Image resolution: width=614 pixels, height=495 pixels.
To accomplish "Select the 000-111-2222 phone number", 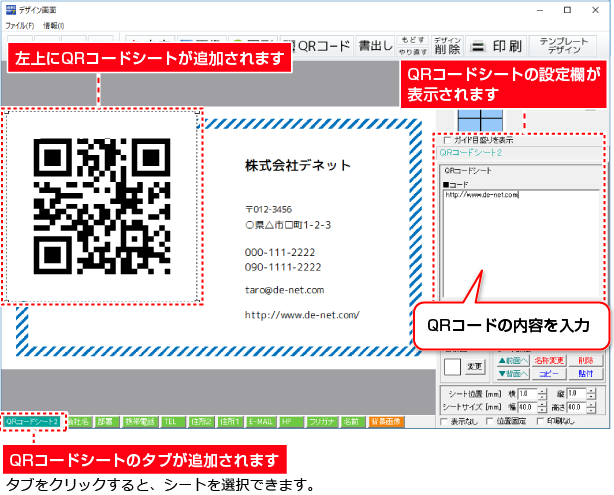I will [280, 252].
